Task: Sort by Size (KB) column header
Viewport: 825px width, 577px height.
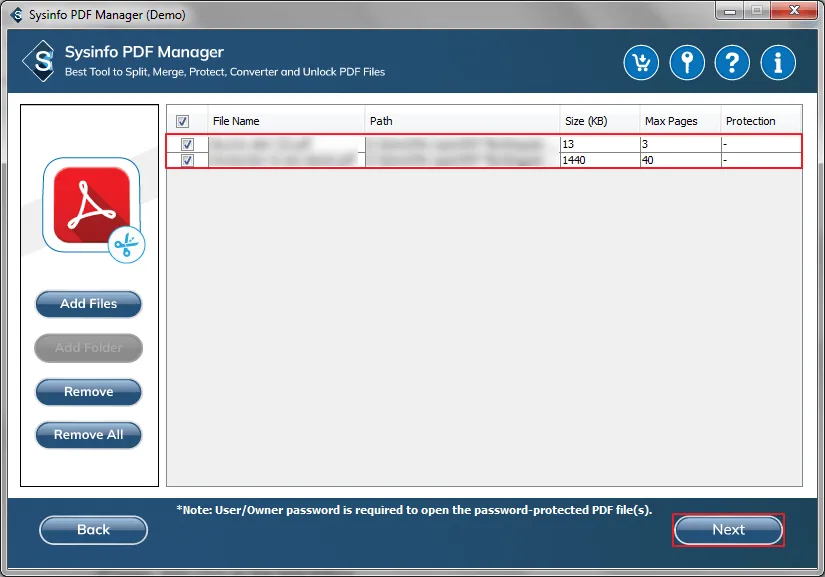Action: click(600, 121)
